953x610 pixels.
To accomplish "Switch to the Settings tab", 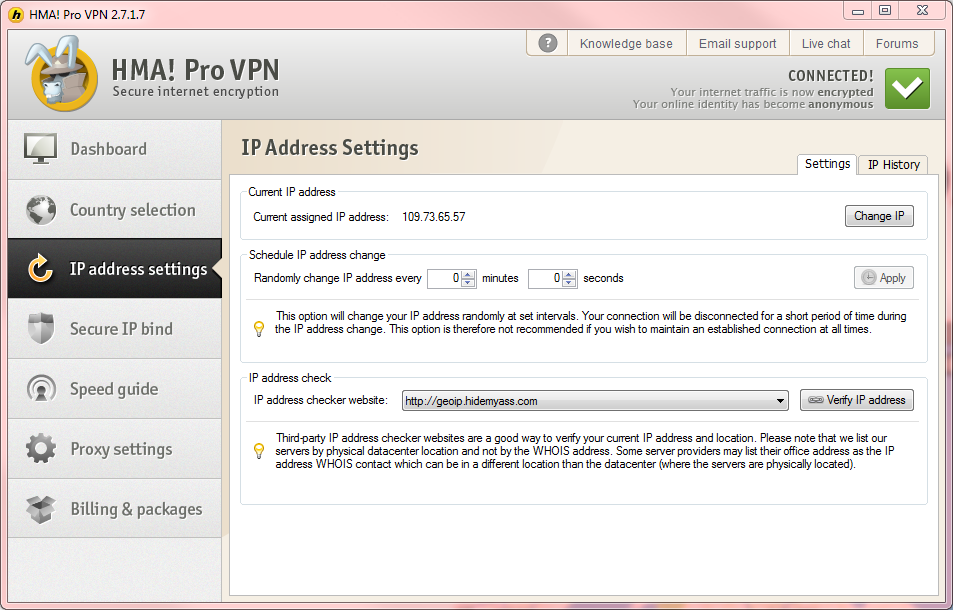I will pos(827,164).
